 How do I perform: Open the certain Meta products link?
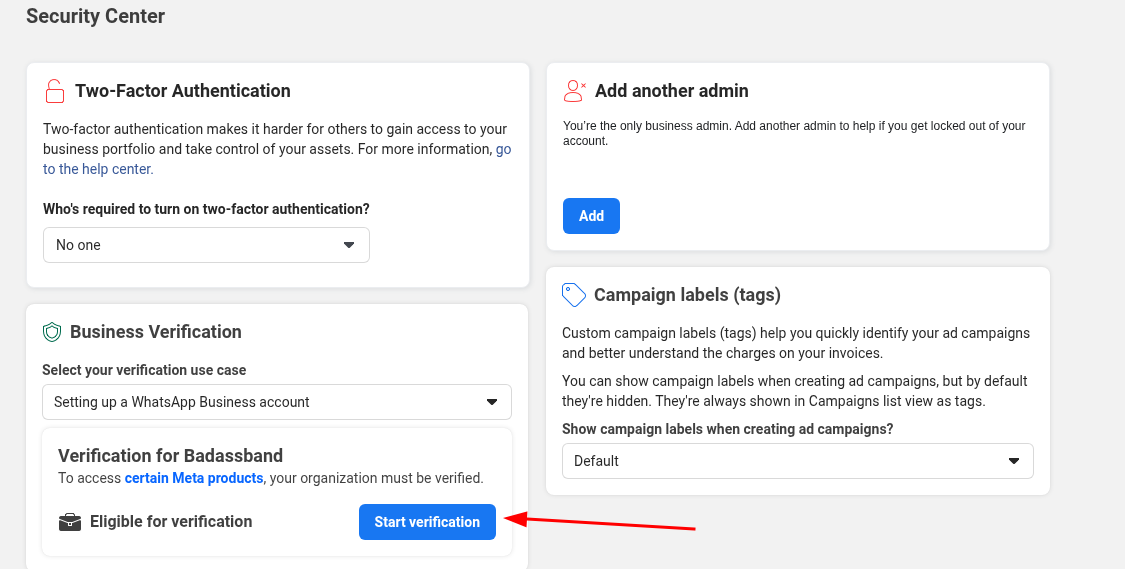point(193,478)
